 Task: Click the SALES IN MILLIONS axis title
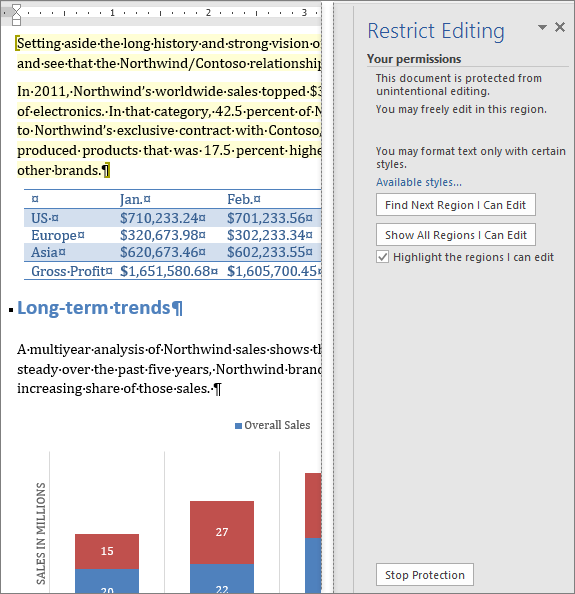click(x=41, y=533)
